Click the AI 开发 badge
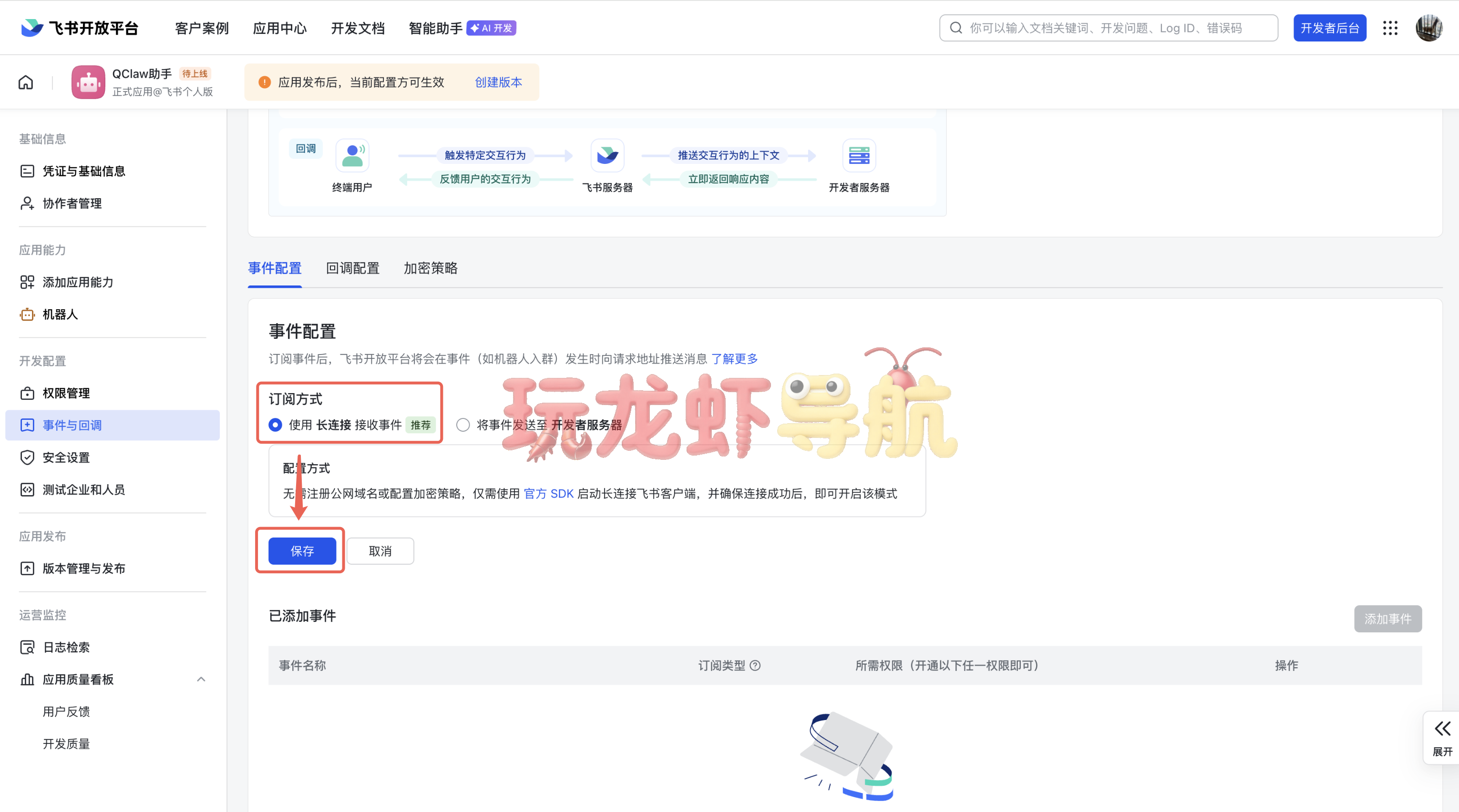This screenshot has width=1459, height=812. [491, 28]
